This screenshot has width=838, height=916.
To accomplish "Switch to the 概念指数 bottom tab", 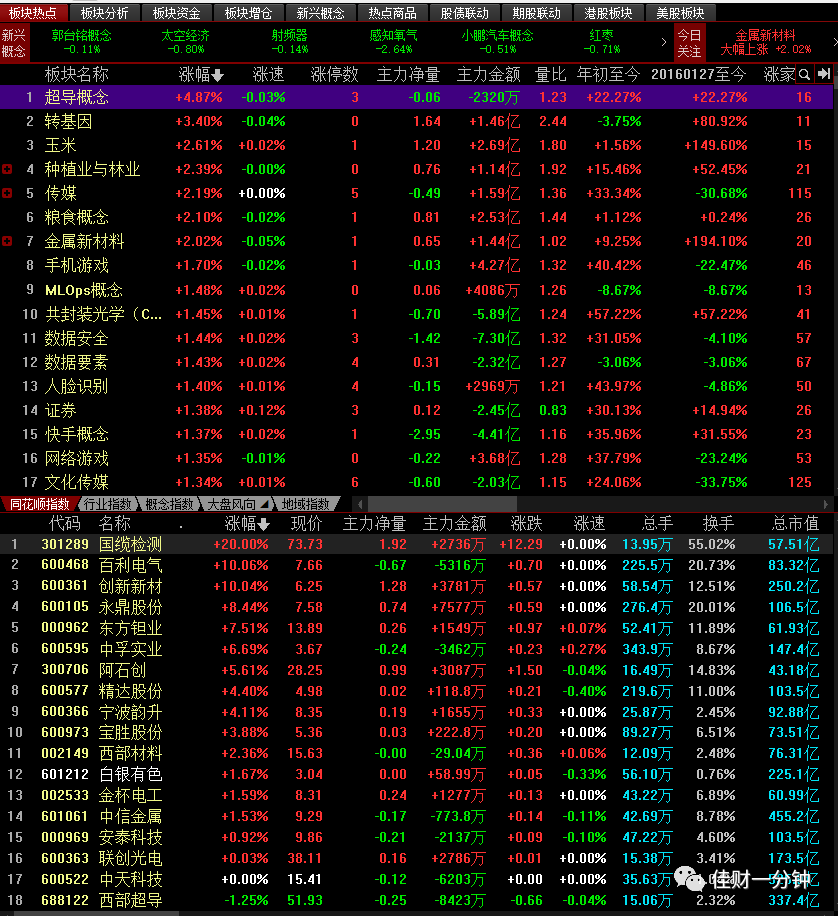I will pos(169,504).
